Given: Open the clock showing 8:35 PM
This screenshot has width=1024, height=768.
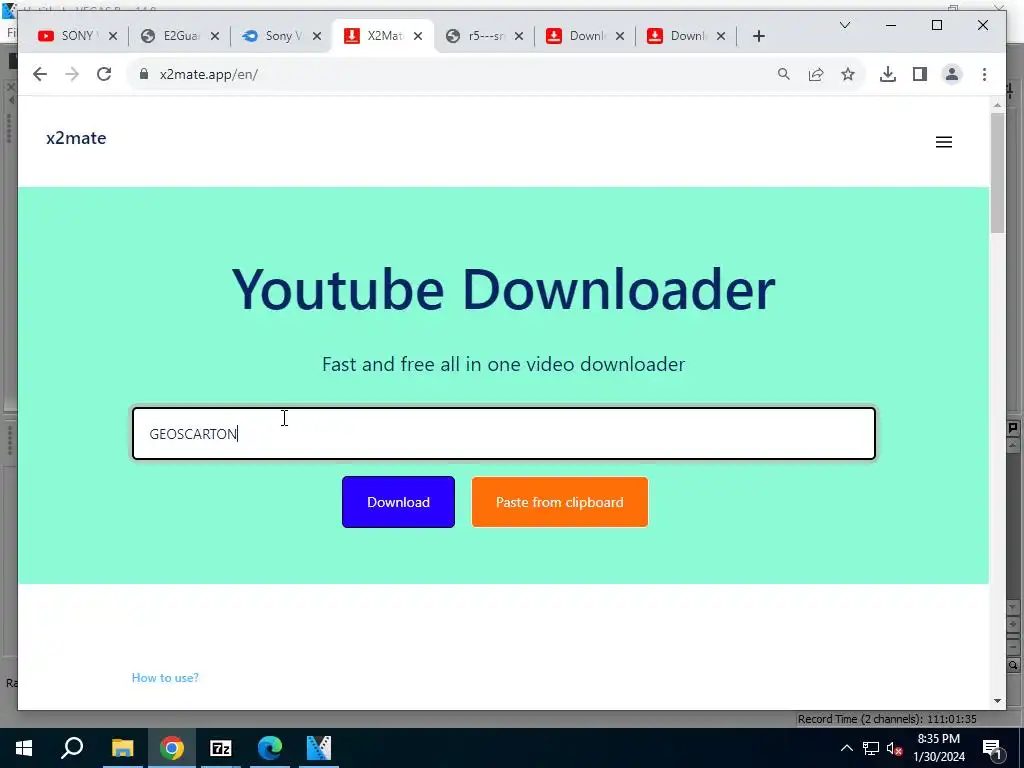Looking at the screenshot, I should [938, 748].
